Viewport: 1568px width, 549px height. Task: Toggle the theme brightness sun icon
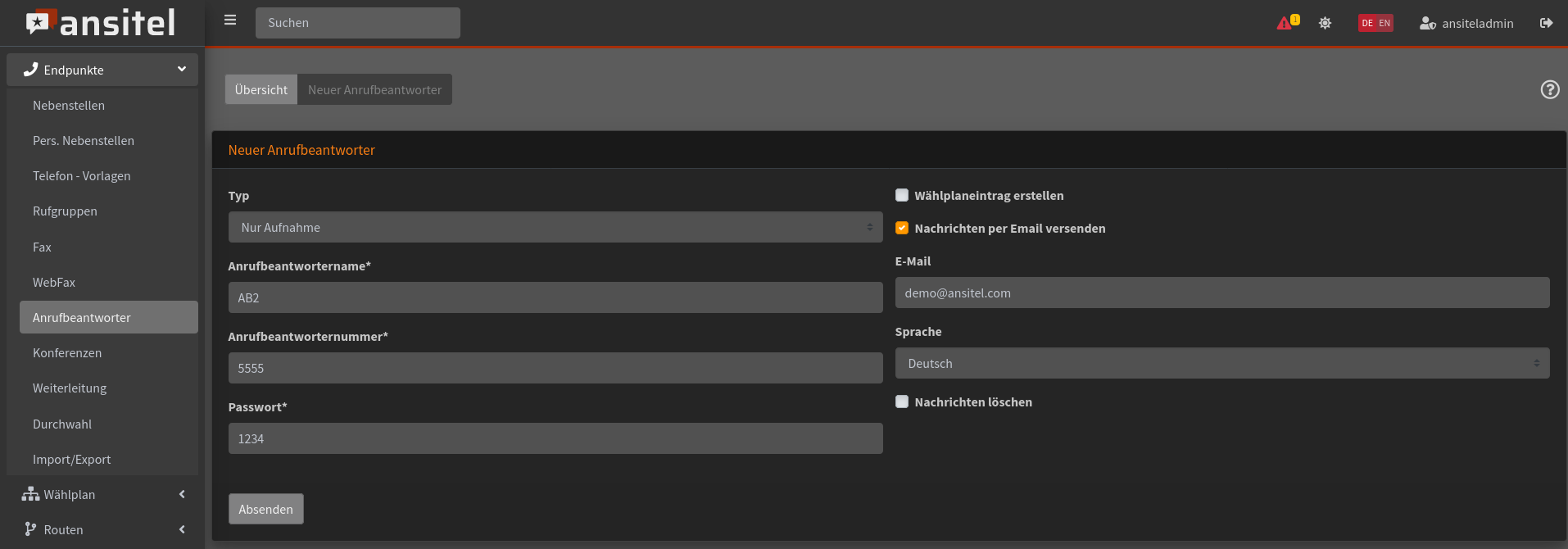pos(1325,23)
